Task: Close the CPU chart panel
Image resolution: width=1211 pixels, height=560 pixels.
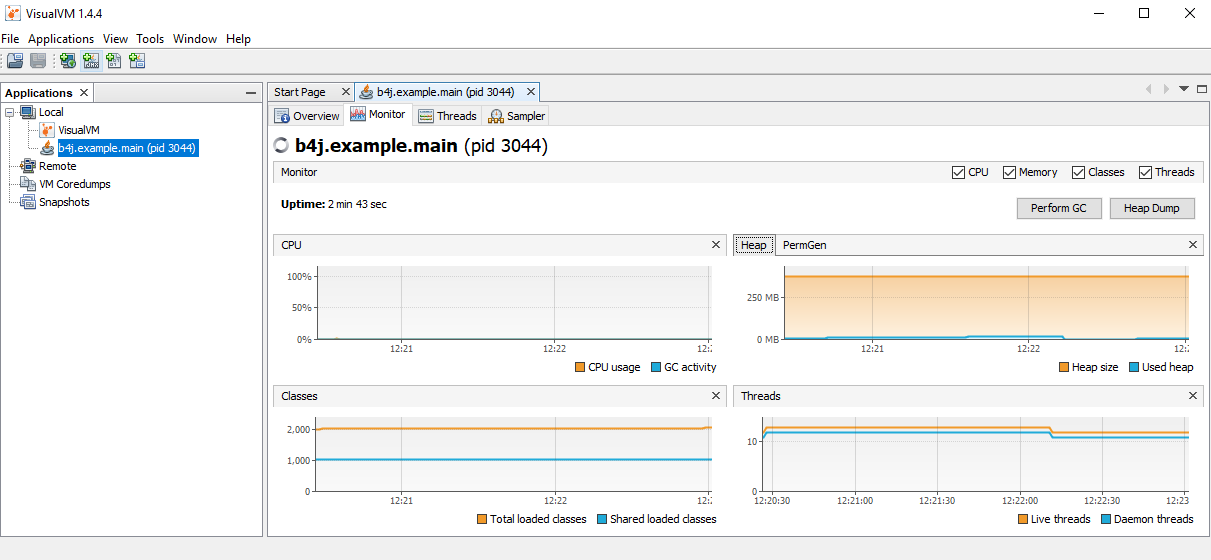Action: click(716, 244)
